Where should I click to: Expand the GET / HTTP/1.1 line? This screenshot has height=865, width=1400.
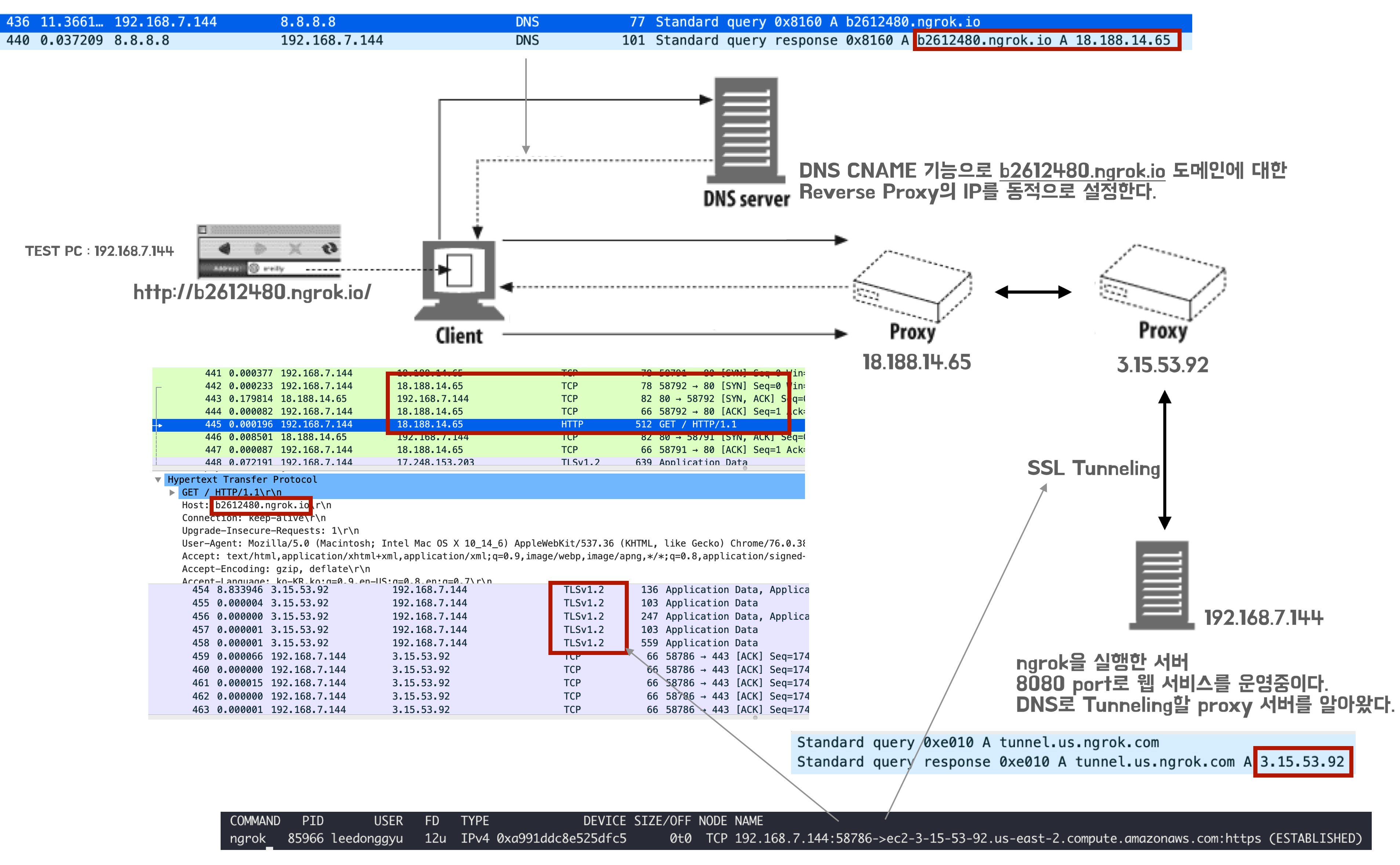[172, 492]
